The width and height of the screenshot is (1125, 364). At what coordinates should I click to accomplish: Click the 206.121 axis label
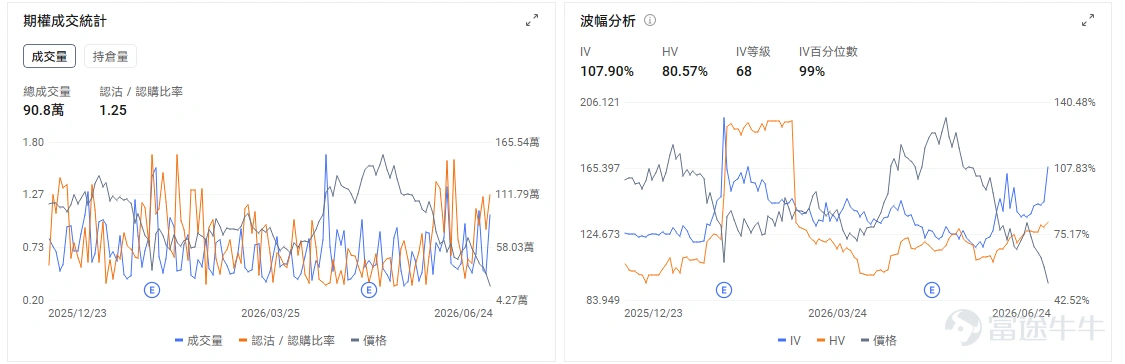pos(599,102)
